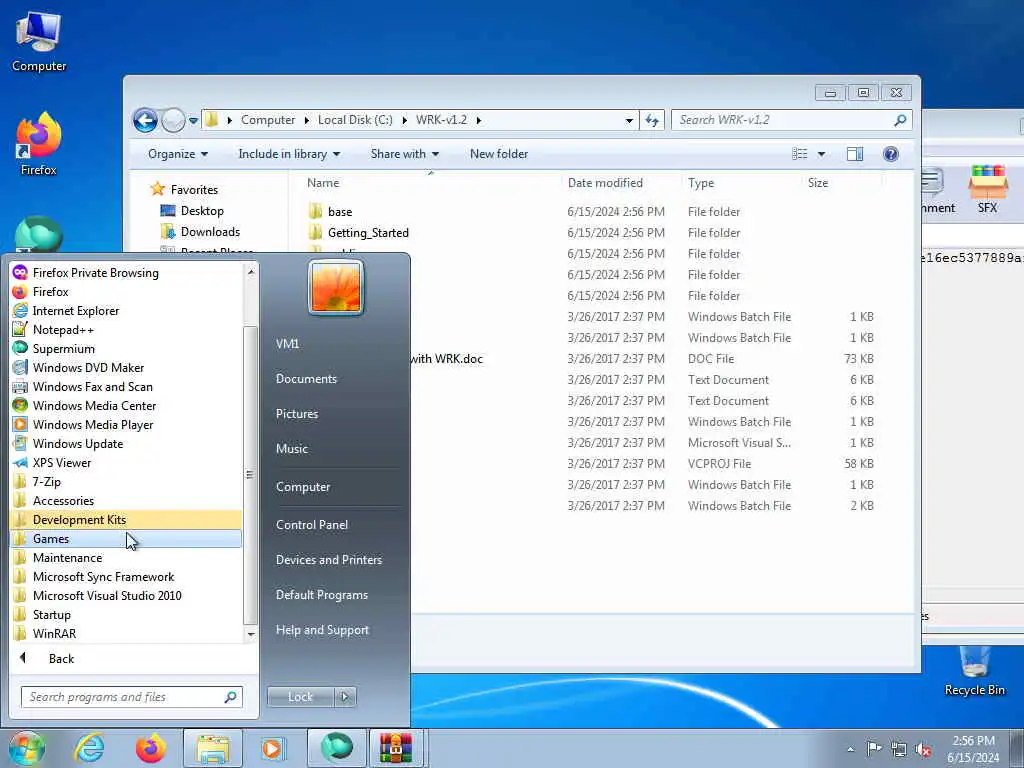Launch Supermium from the programs list
The width and height of the screenshot is (1024, 768).
(63, 349)
